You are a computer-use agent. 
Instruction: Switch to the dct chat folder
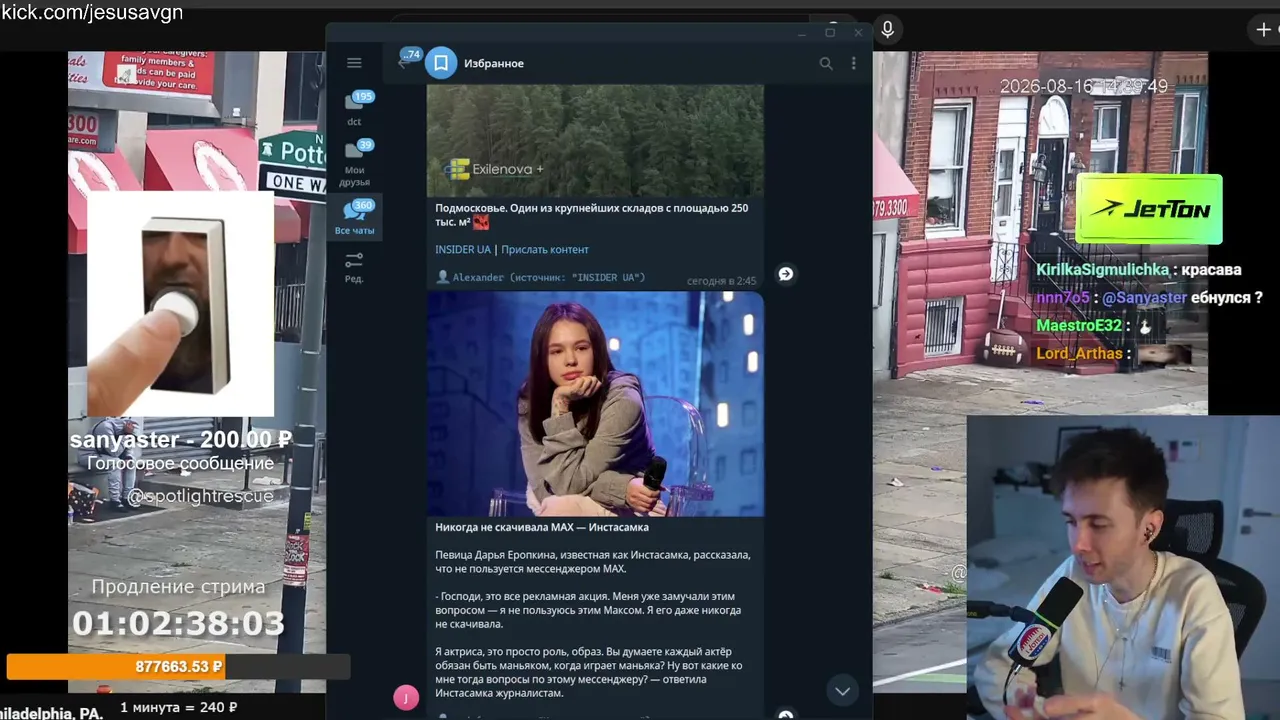[x=355, y=109]
